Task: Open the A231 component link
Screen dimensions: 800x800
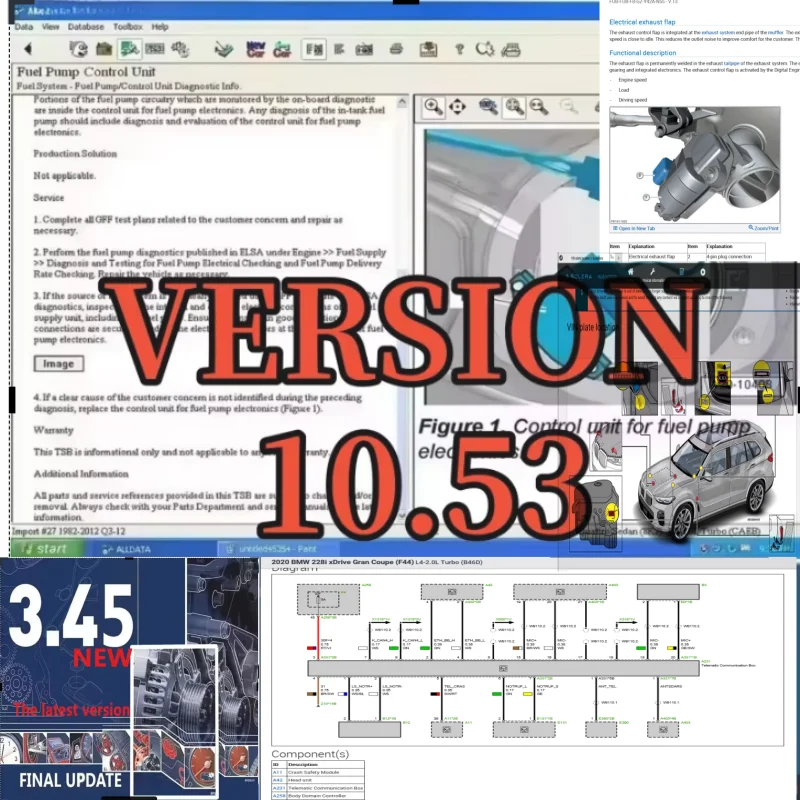Action: (x=278, y=788)
